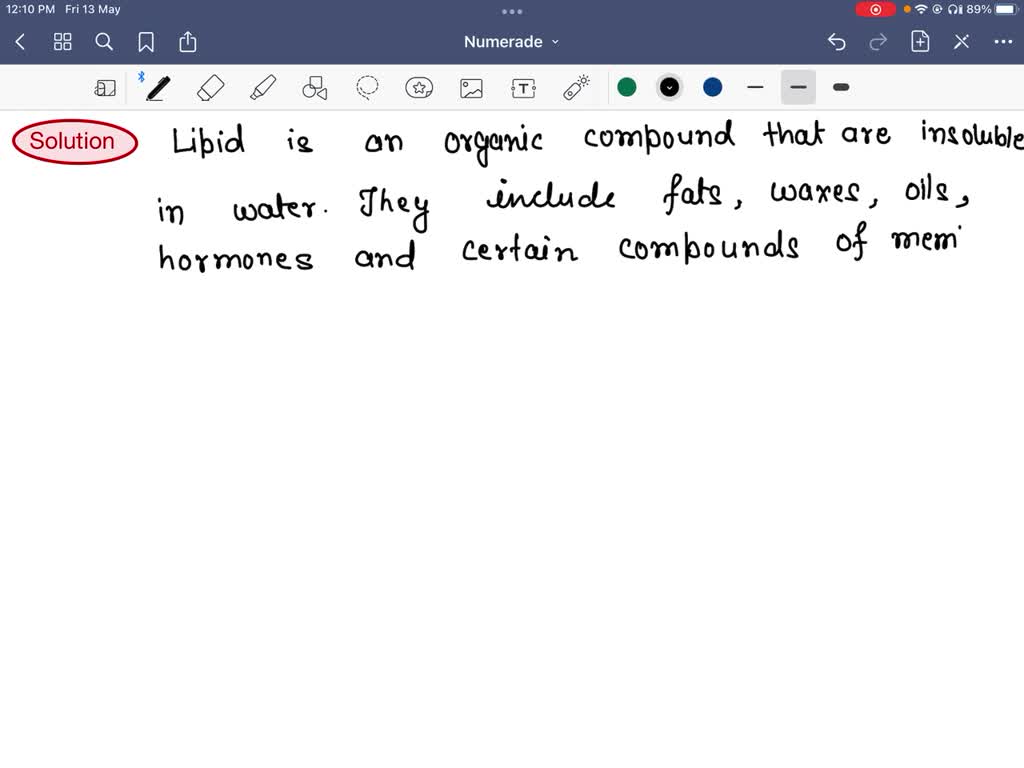
Task: Toggle the Laser pointer tool
Action: pos(575,88)
